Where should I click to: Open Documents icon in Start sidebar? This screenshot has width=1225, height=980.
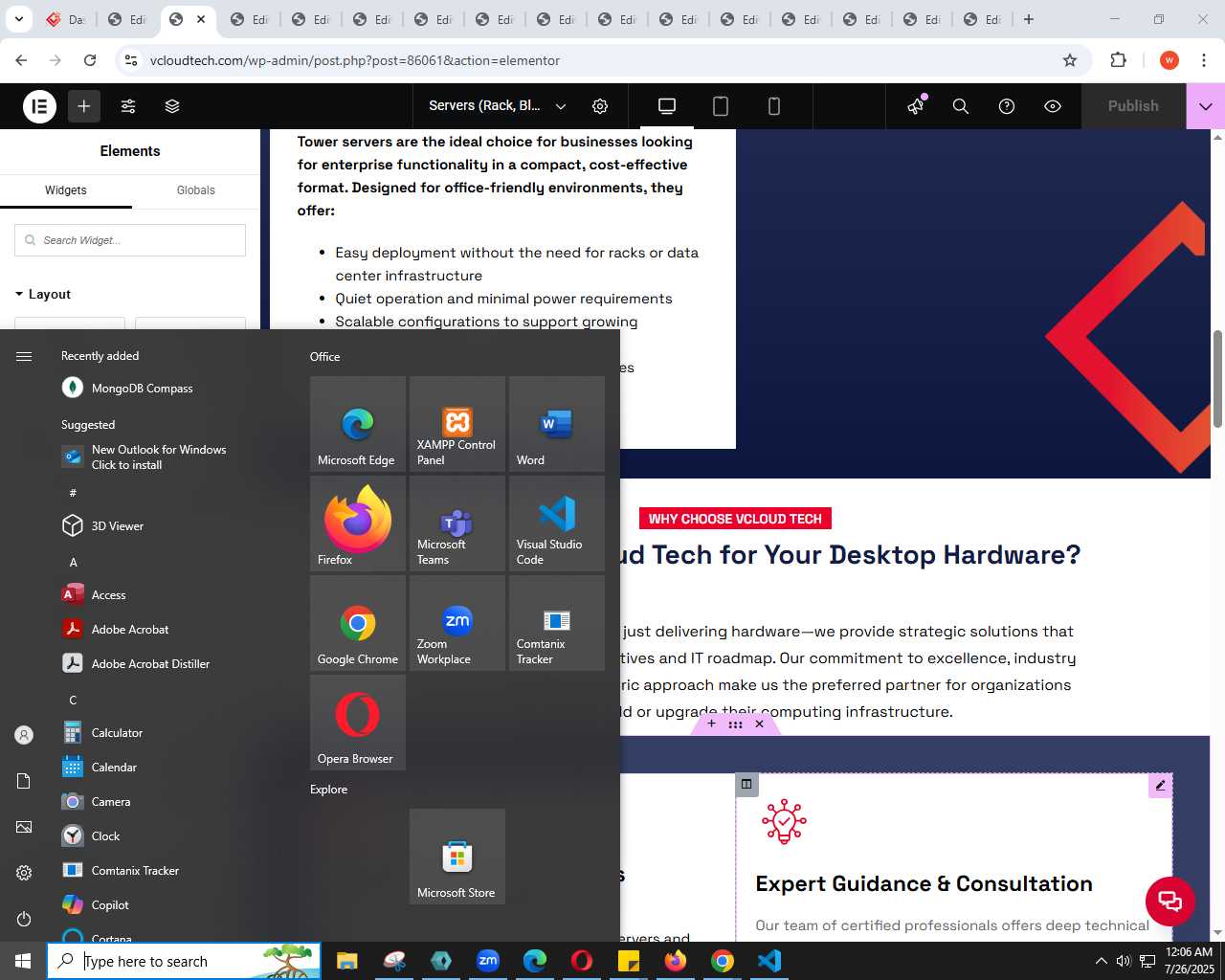tap(24, 781)
